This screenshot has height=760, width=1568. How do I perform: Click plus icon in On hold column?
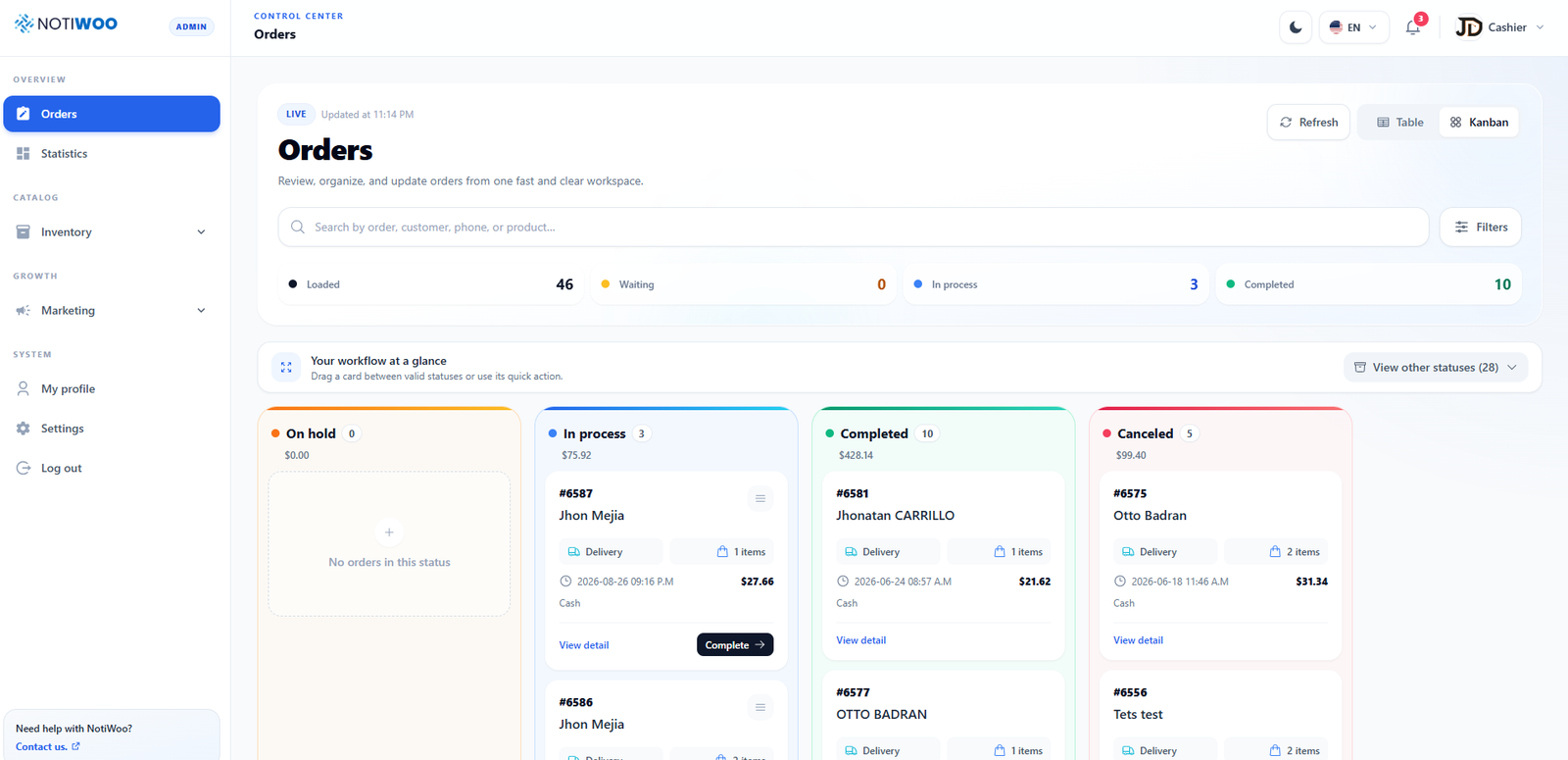(389, 532)
